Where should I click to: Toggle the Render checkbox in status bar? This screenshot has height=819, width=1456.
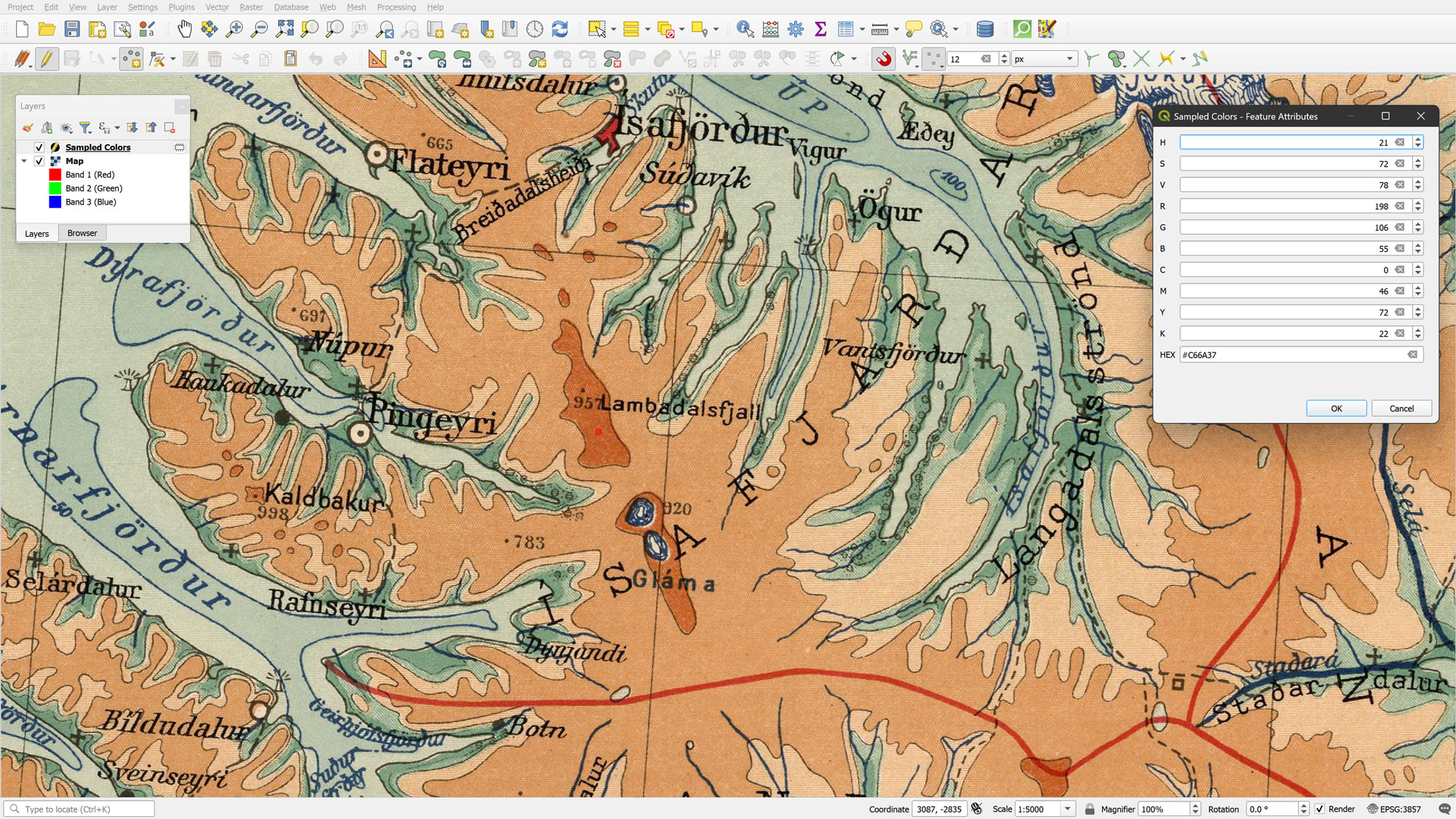(x=1320, y=809)
